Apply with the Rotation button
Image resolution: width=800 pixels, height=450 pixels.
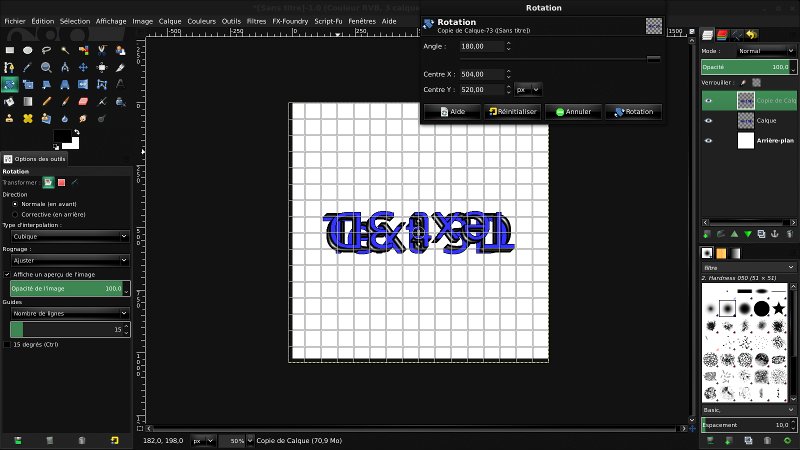tap(633, 111)
